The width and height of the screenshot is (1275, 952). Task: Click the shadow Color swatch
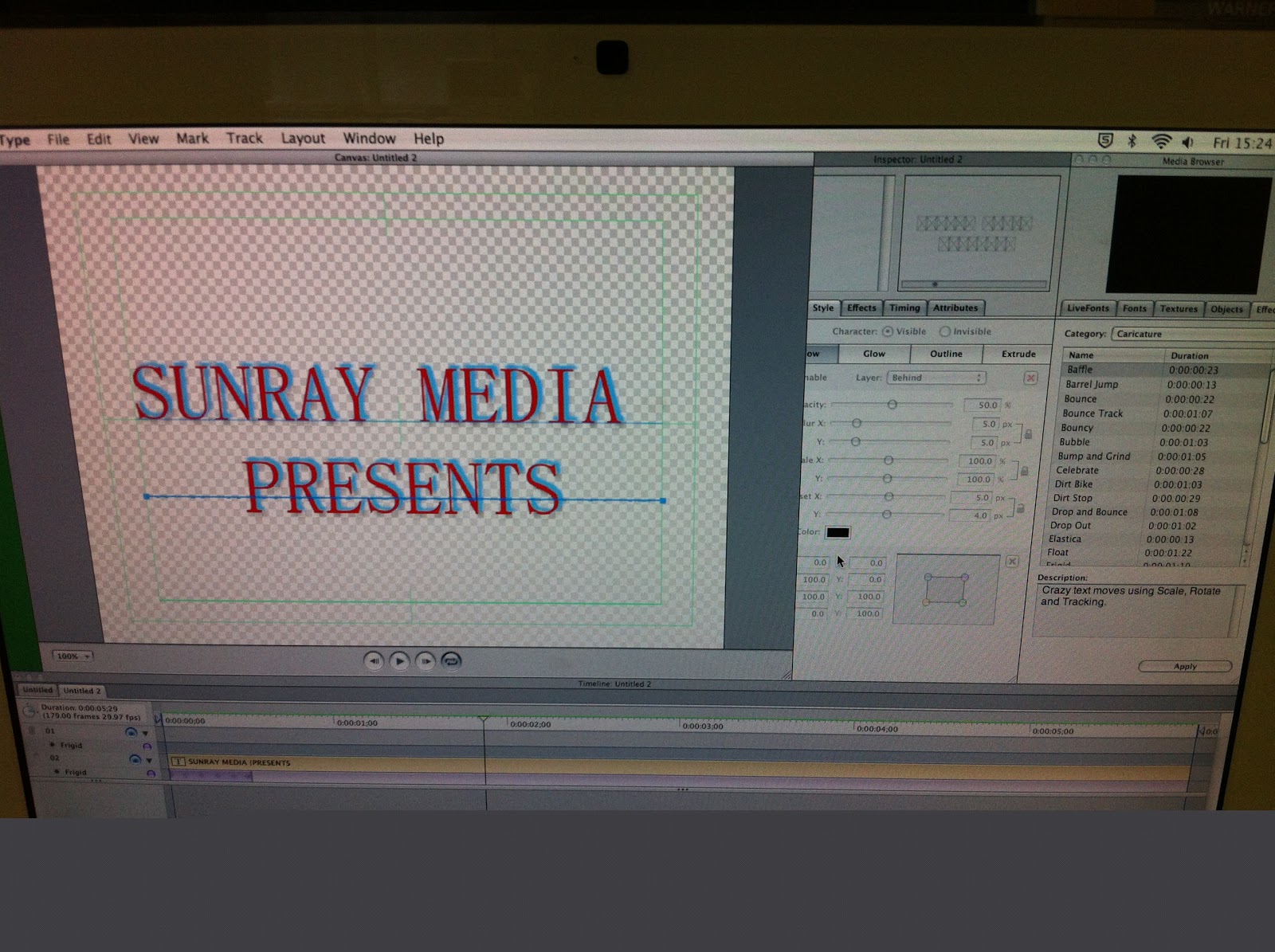[840, 532]
